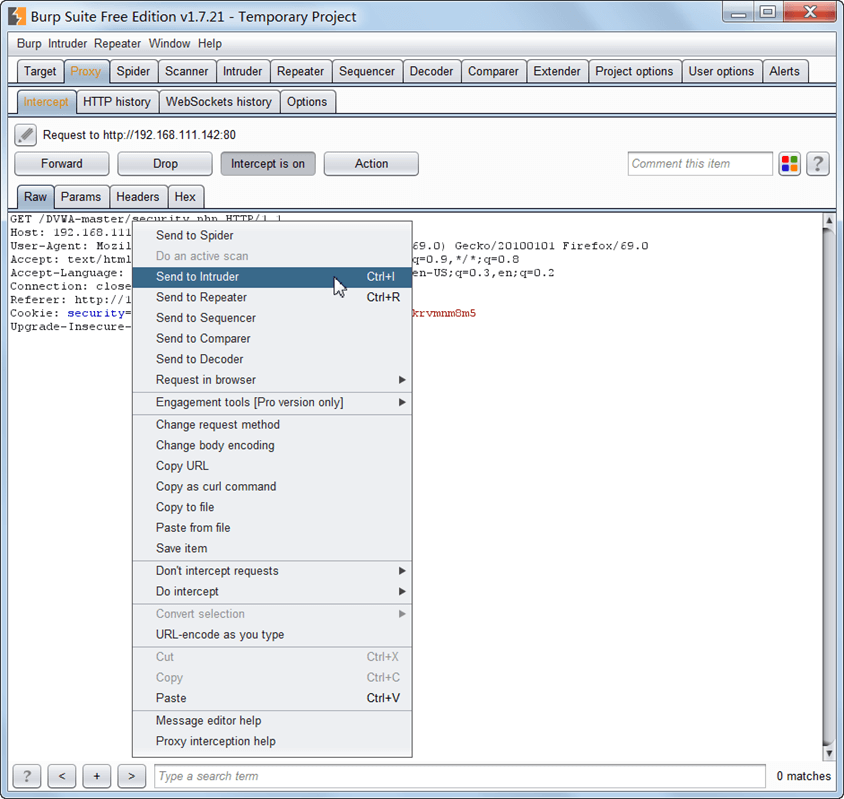Open the highlight color picker icon

[x=789, y=164]
